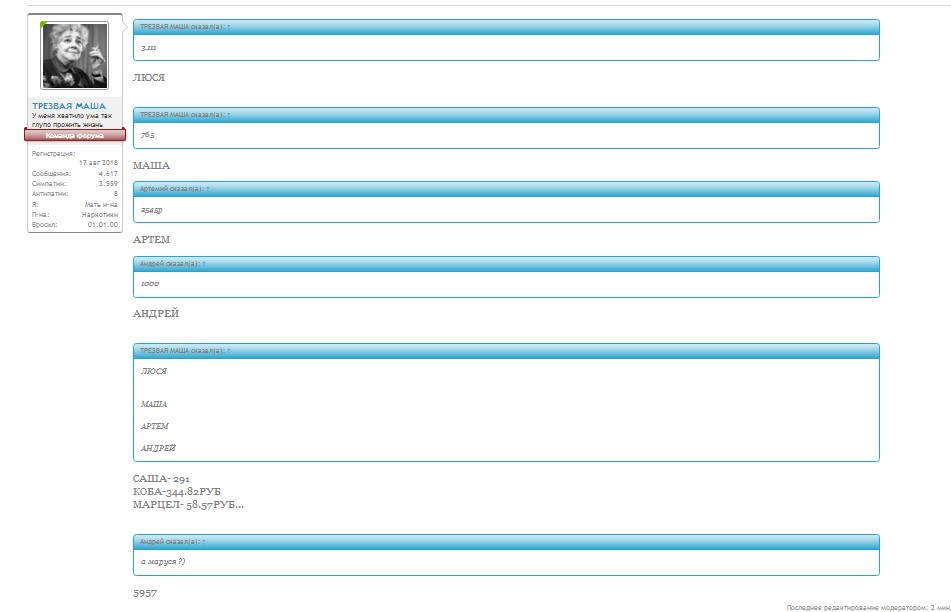Open ТРЕЗВАЯ МАША's profile via her username
Viewport: 951px width, 612px height.
click(x=69, y=106)
